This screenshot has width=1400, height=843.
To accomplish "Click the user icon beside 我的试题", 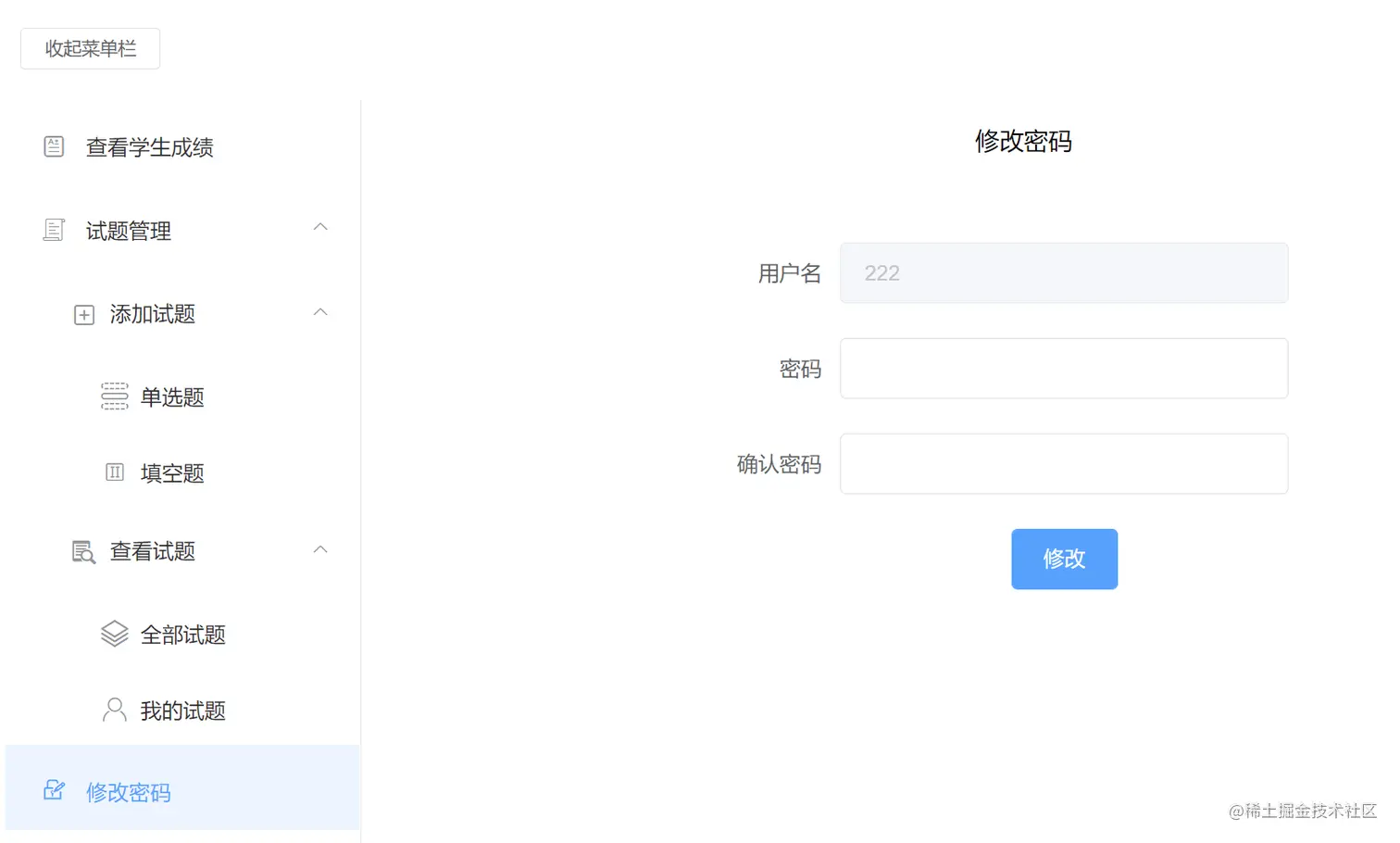I will click(115, 710).
